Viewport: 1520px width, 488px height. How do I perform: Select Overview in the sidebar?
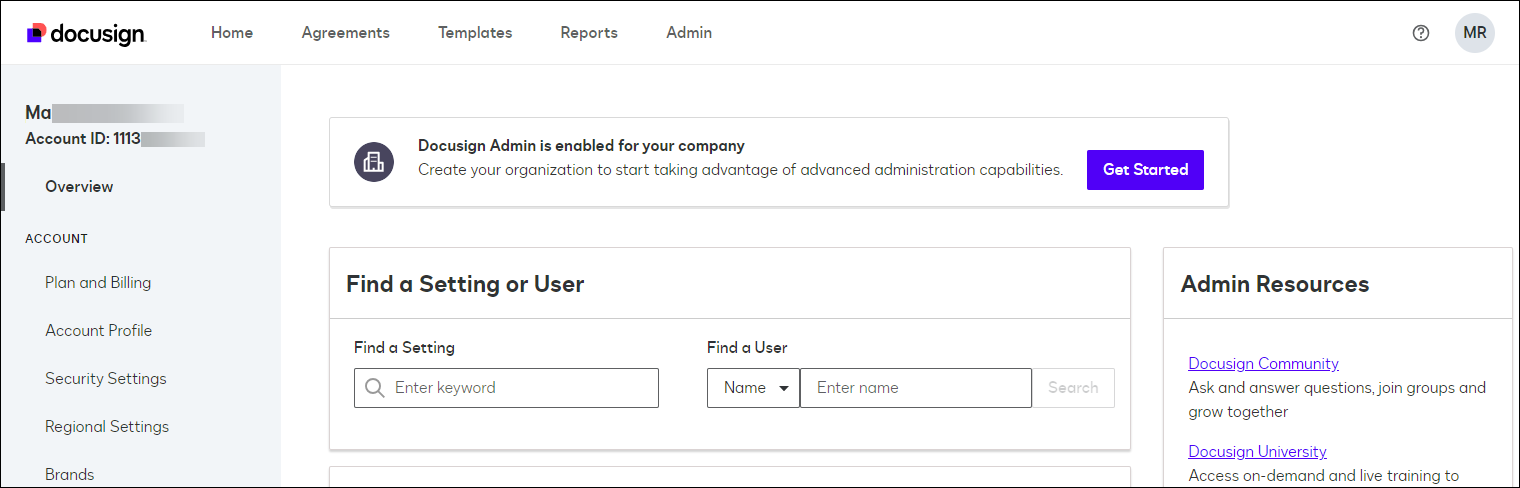(79, 187)
